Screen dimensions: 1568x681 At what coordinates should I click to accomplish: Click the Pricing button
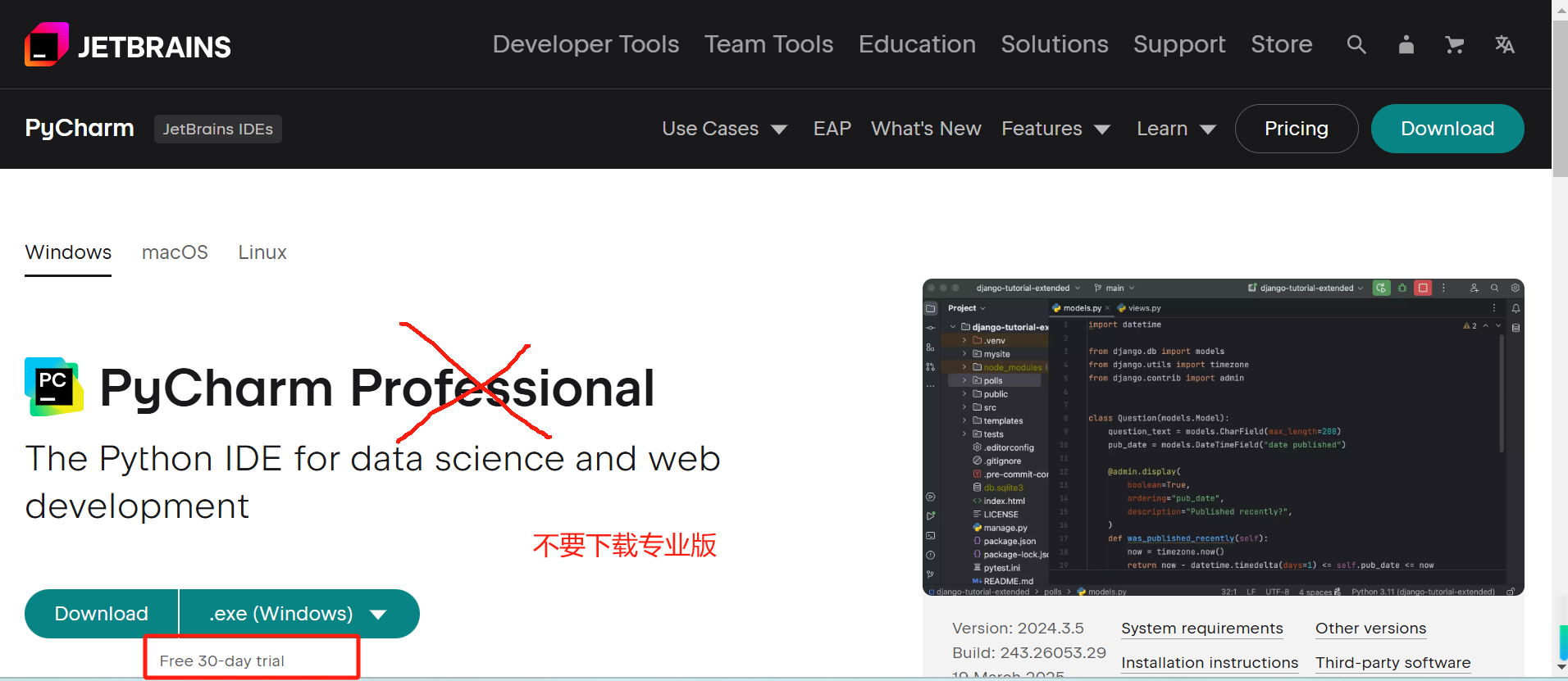point(1297,129)
